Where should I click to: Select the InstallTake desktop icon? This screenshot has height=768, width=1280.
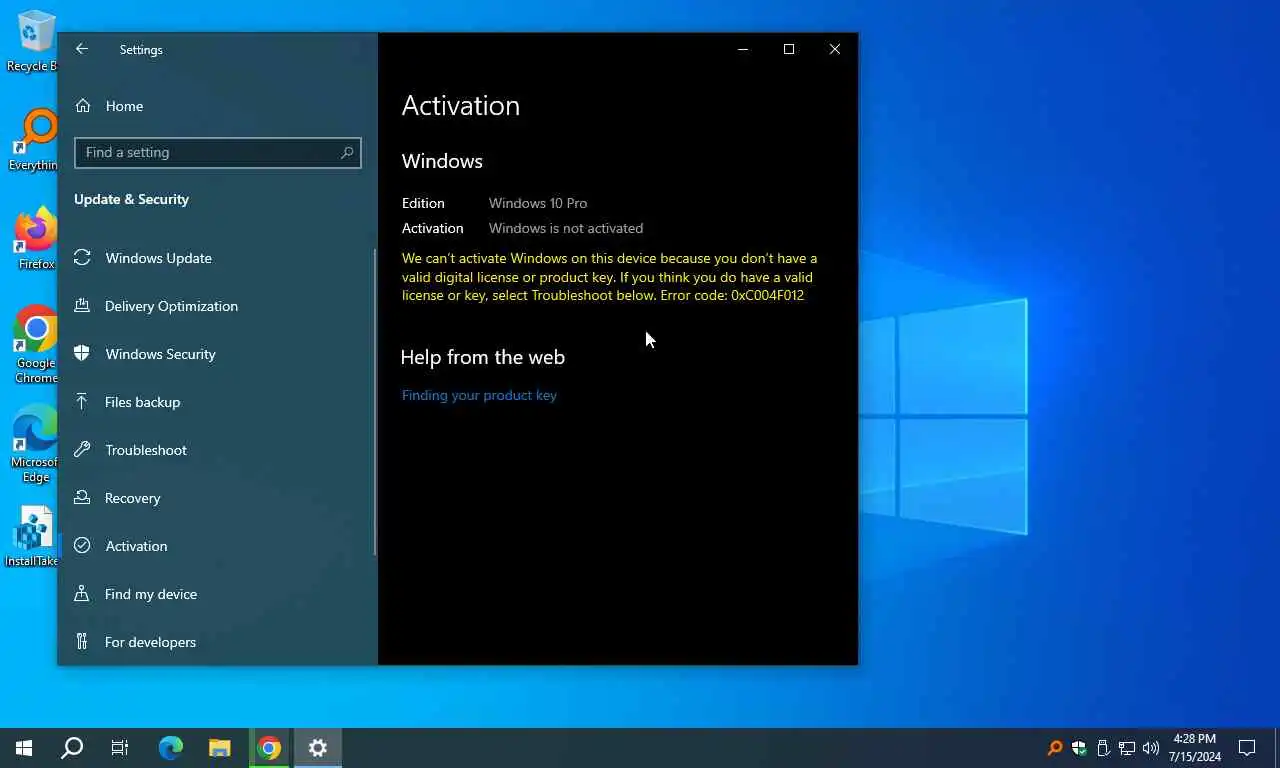click(32, 537)
